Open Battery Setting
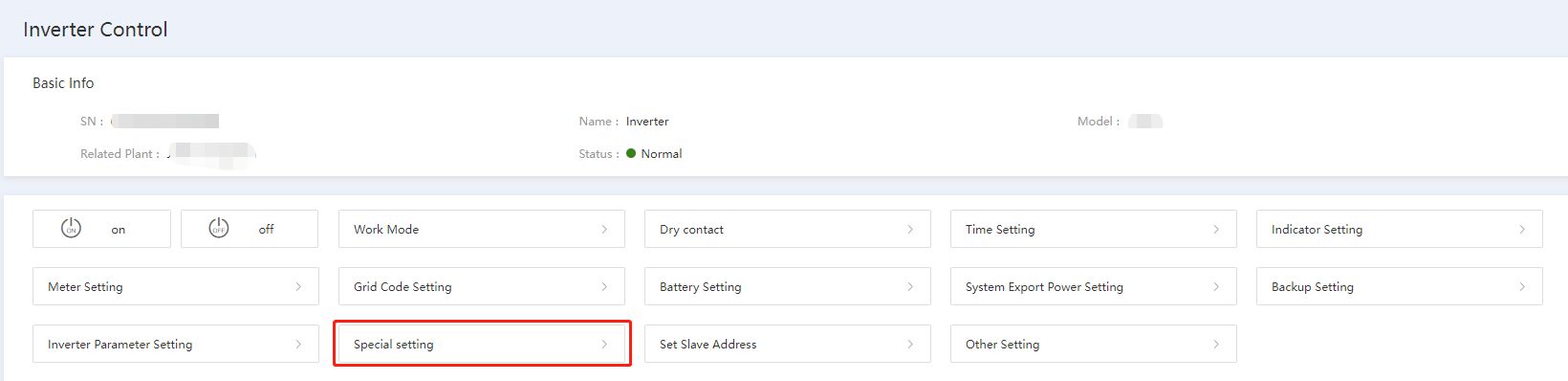 tap(788, 286)
